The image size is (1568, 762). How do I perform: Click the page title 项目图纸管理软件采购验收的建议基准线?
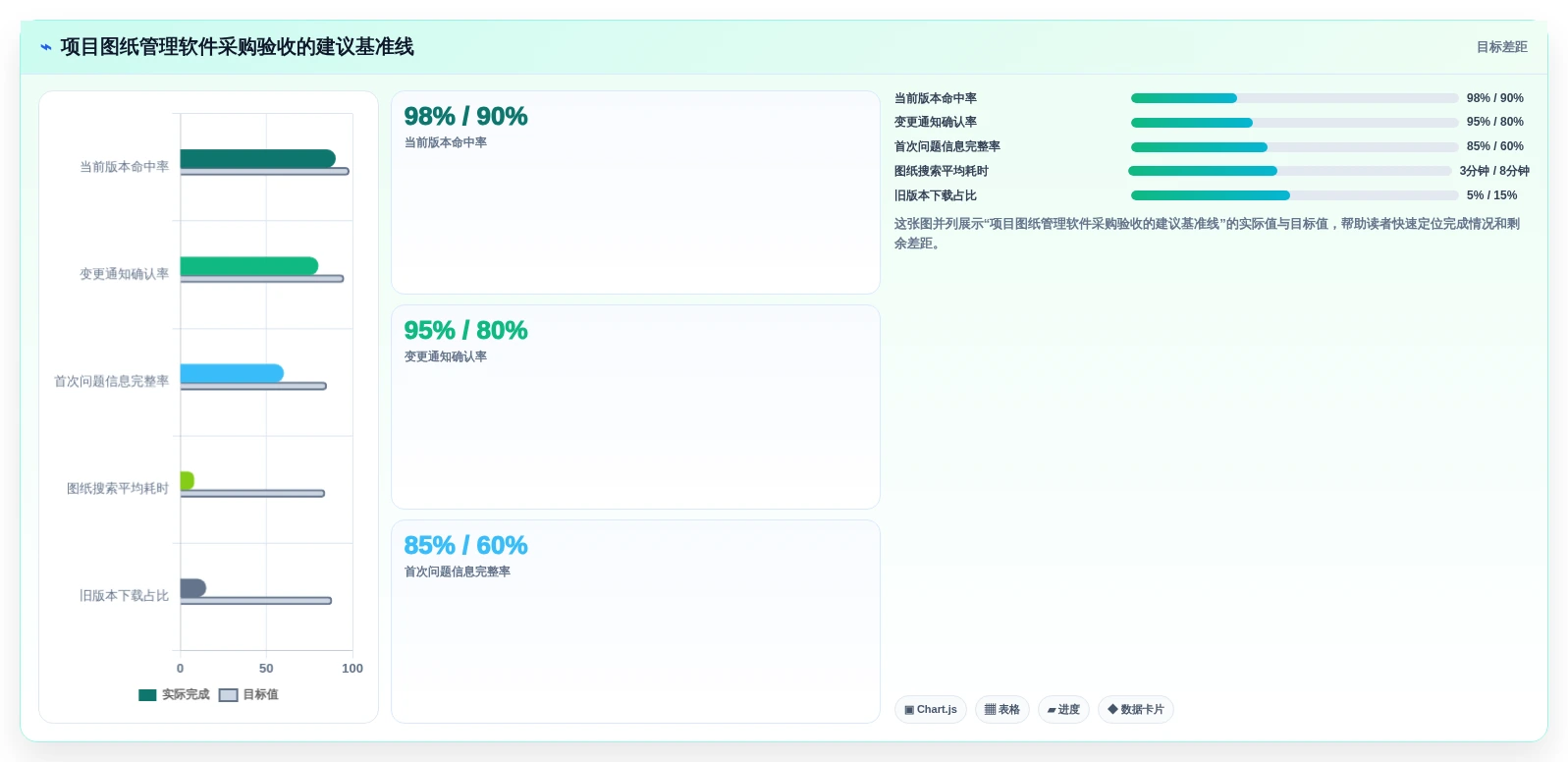[x=237, y=47]
